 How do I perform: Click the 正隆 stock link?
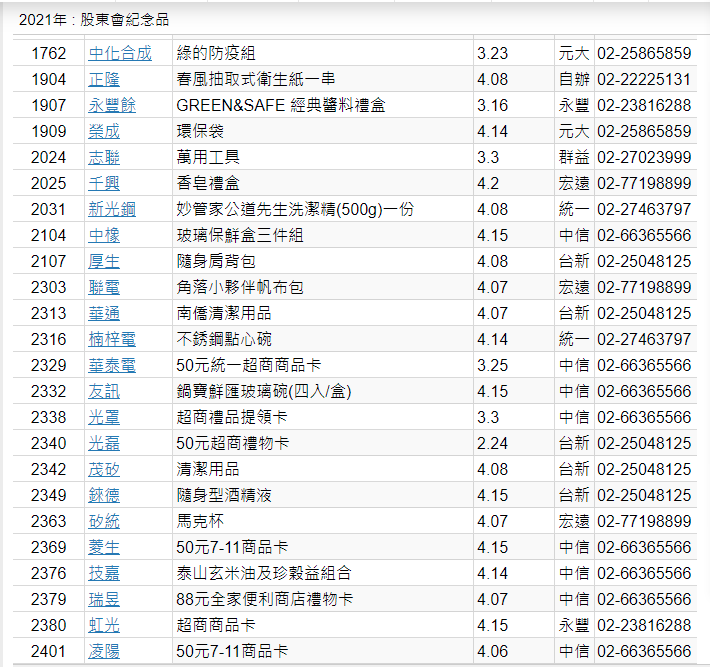(103, 79)
